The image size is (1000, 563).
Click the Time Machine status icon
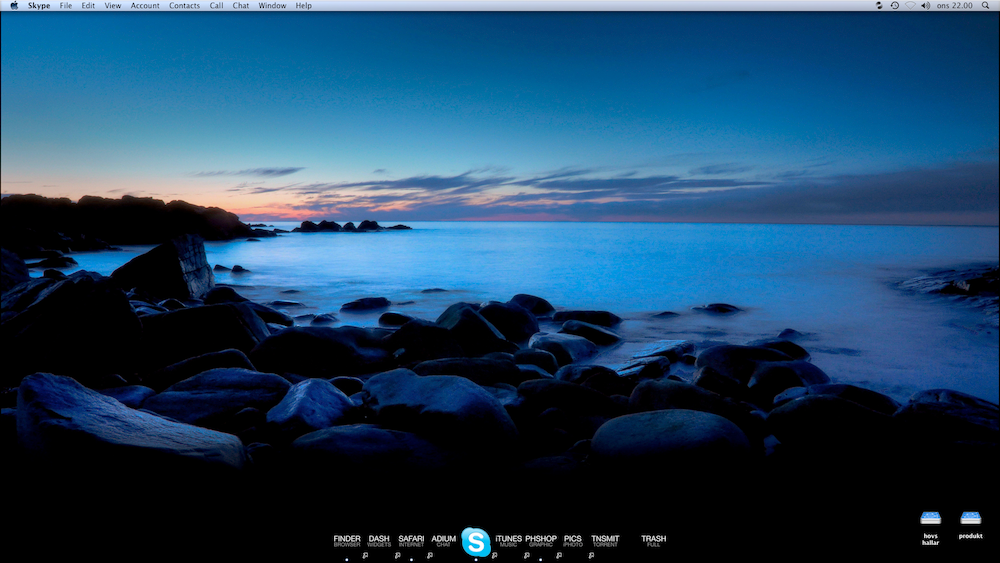click(894, 6)
